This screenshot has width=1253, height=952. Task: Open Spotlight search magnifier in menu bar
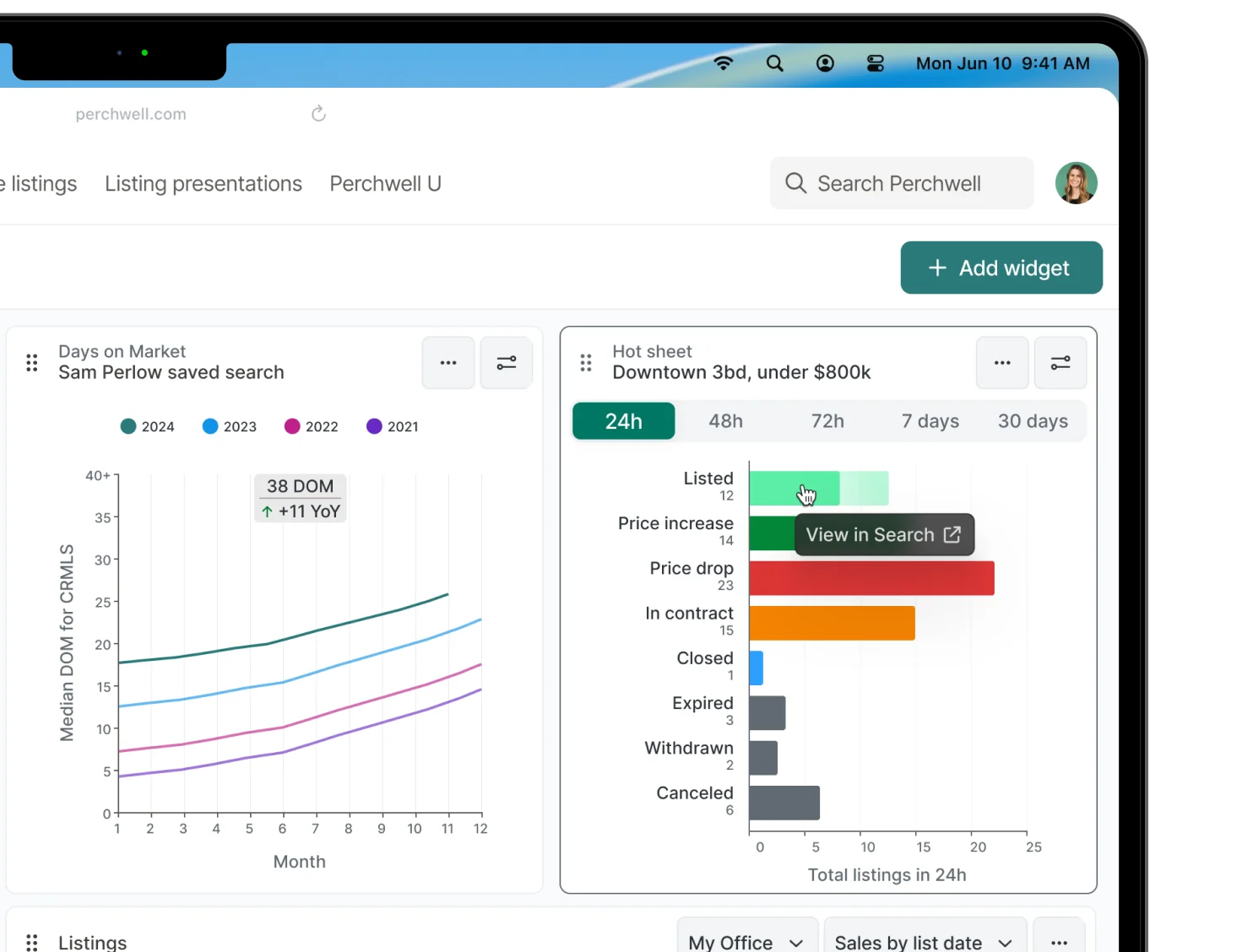click(x=774, y=63)
